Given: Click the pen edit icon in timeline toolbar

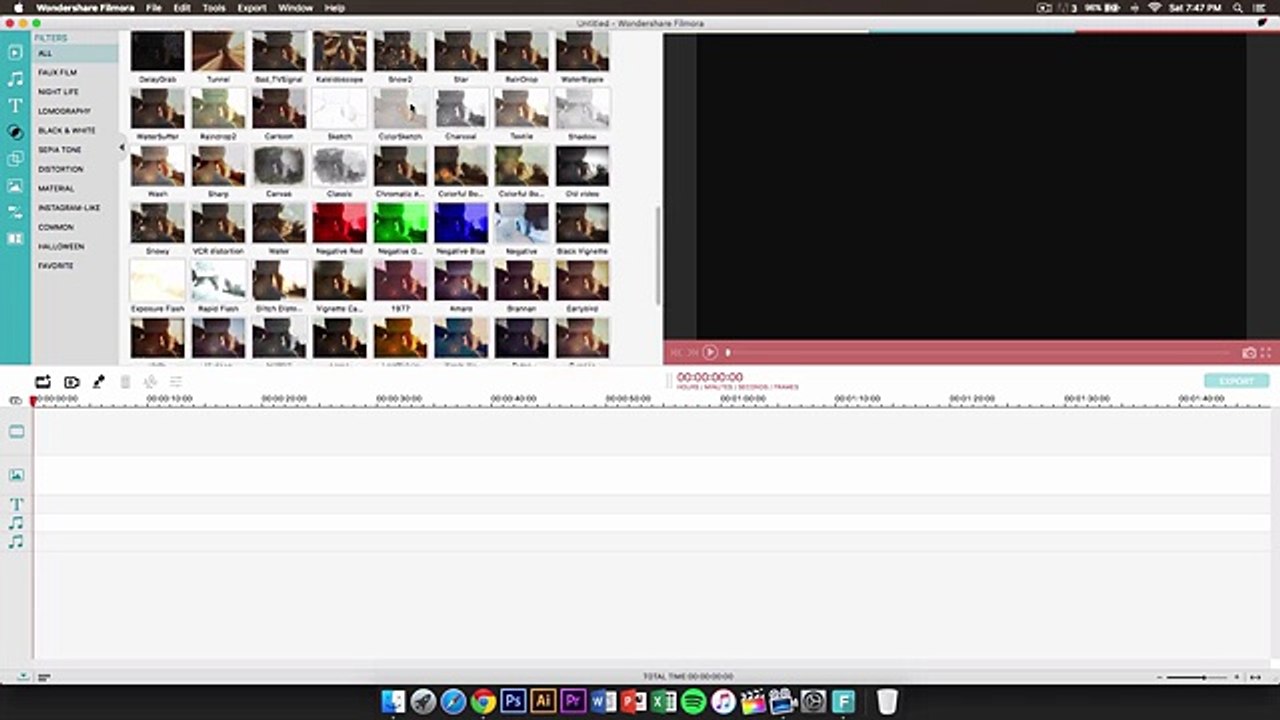Looking at the screenshot, I should coord(98,382).
